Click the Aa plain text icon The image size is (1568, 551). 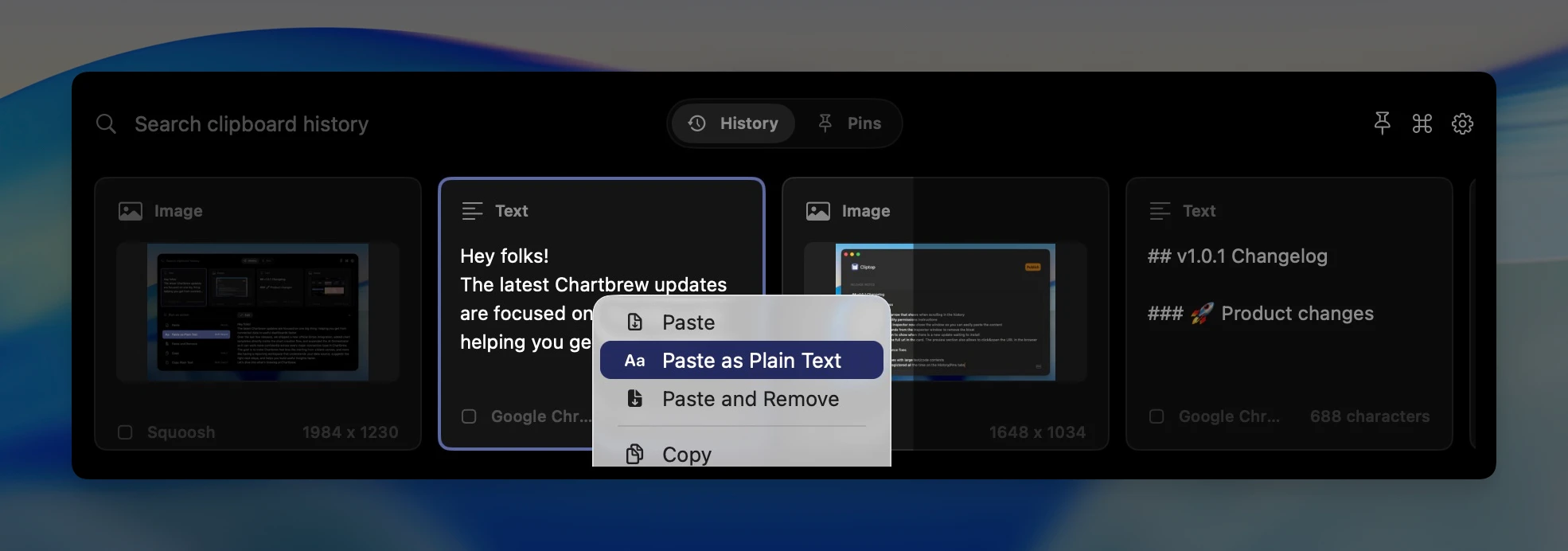click(634, 361)
